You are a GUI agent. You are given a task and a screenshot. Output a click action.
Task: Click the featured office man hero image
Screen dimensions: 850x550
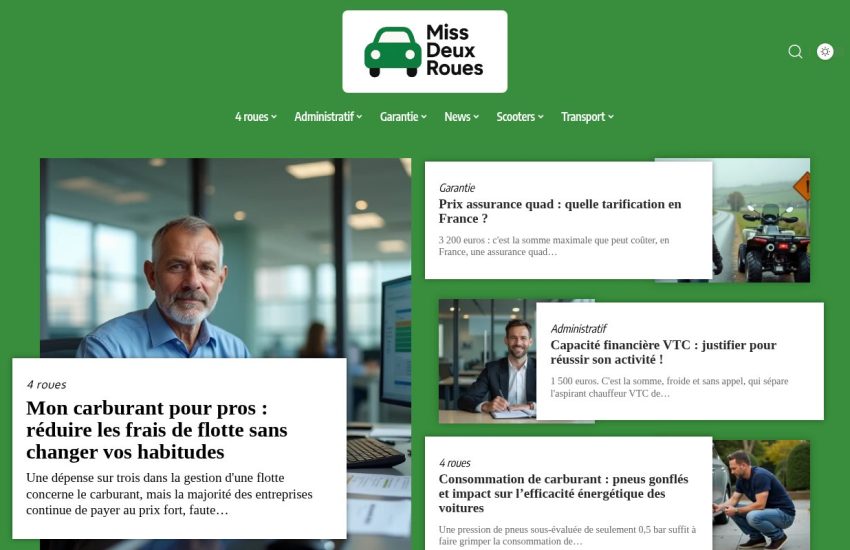pyautogui.click(x=226, y=258)
